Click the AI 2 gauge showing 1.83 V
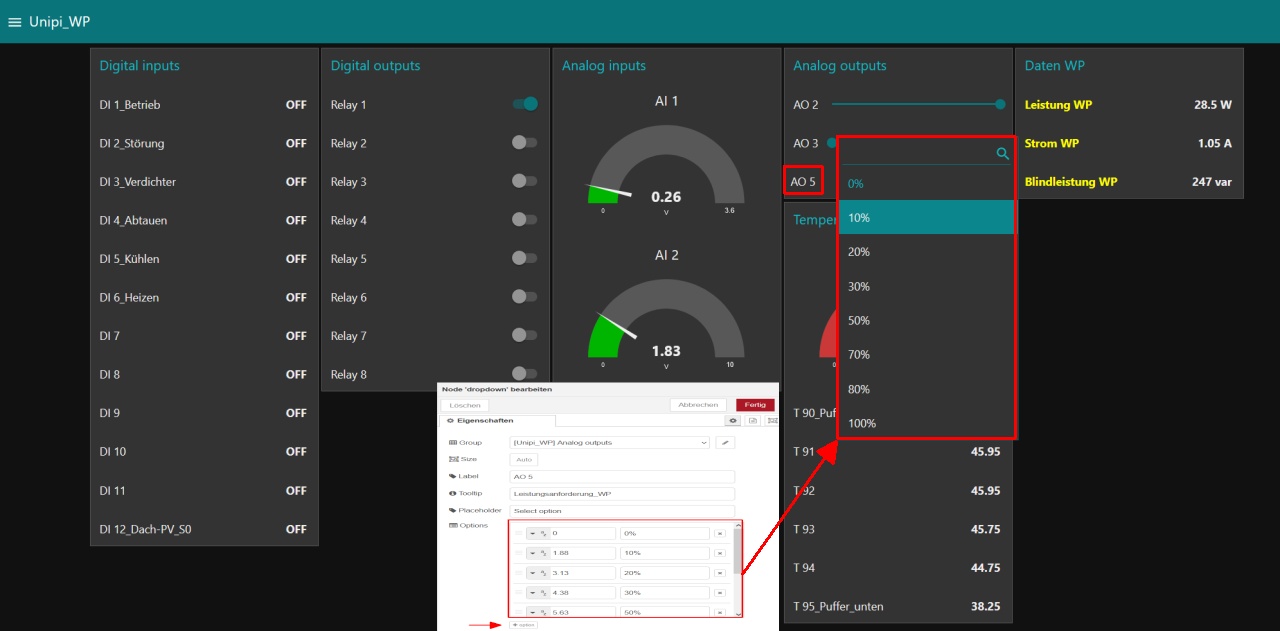Screen dimensions: 1280x631 click(666, 317)
